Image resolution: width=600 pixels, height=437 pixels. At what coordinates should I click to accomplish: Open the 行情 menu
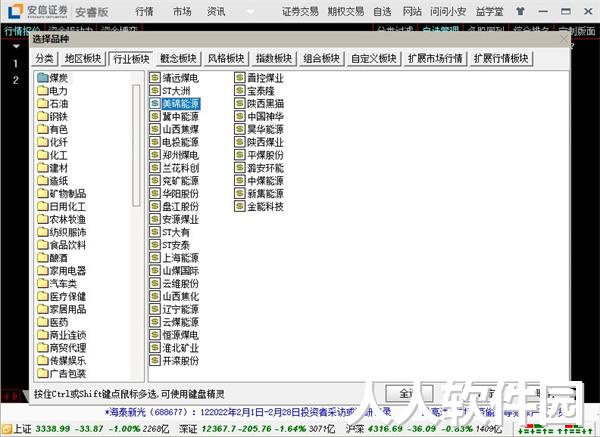144,12
